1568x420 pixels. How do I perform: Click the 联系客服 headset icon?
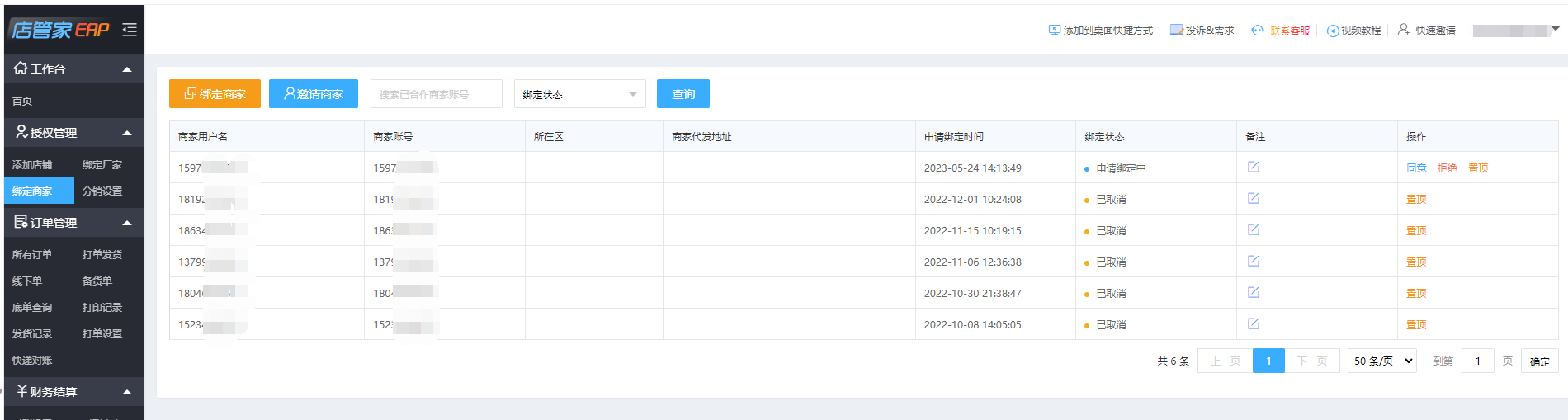click(x=1257, y=31)
